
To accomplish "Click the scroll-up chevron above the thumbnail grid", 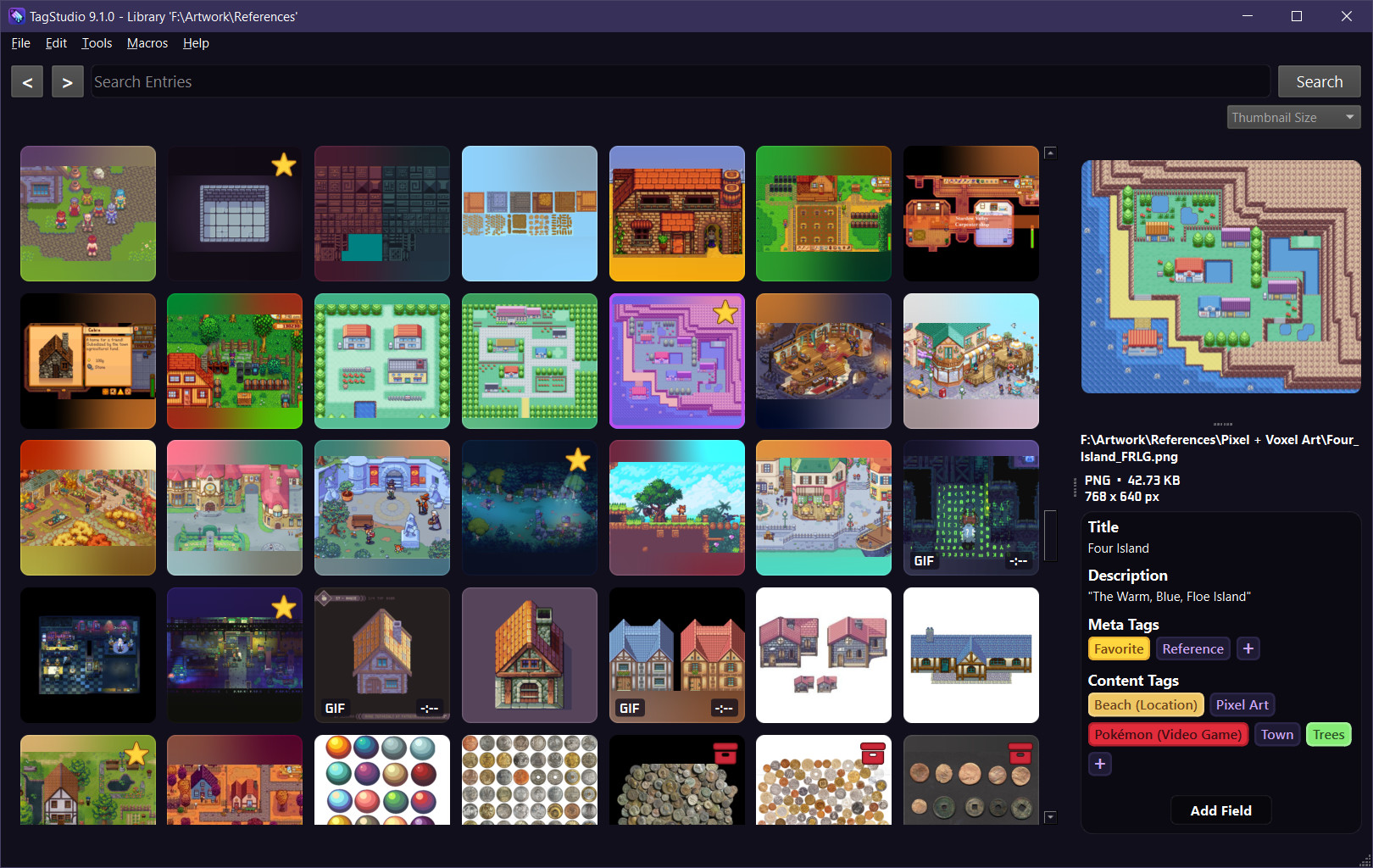I will (1050, 152).
